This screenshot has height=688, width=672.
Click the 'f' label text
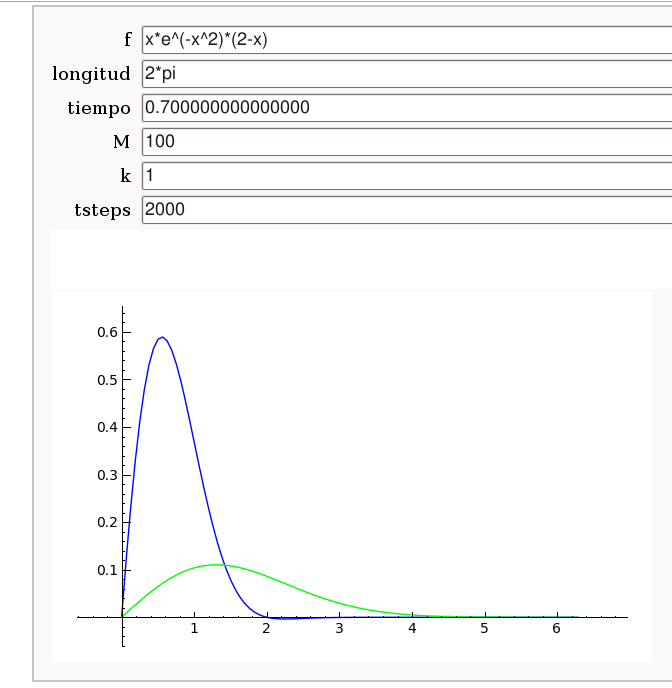click(127, 40)
